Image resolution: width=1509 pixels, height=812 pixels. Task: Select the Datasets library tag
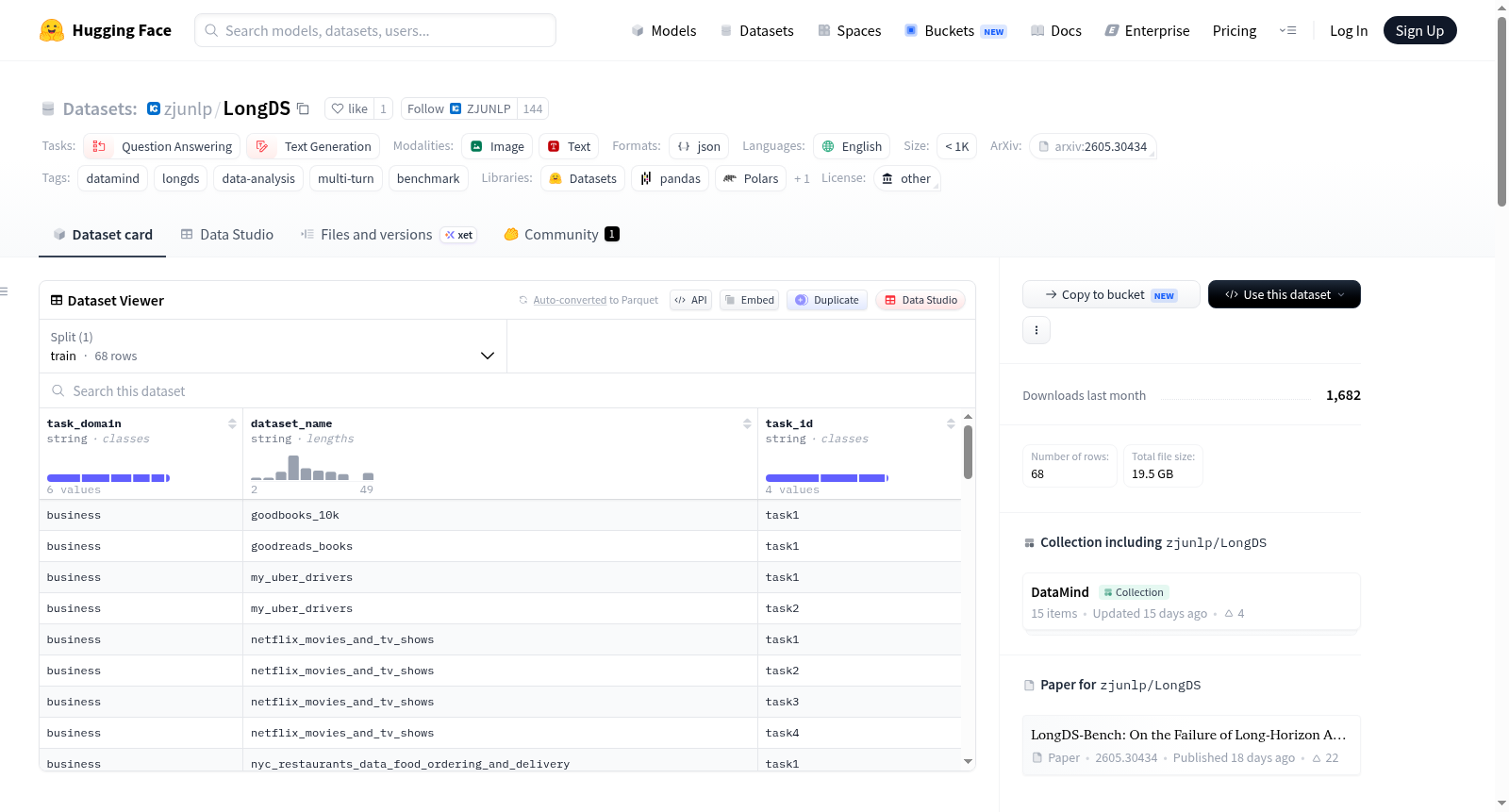[x=583, y=178]
